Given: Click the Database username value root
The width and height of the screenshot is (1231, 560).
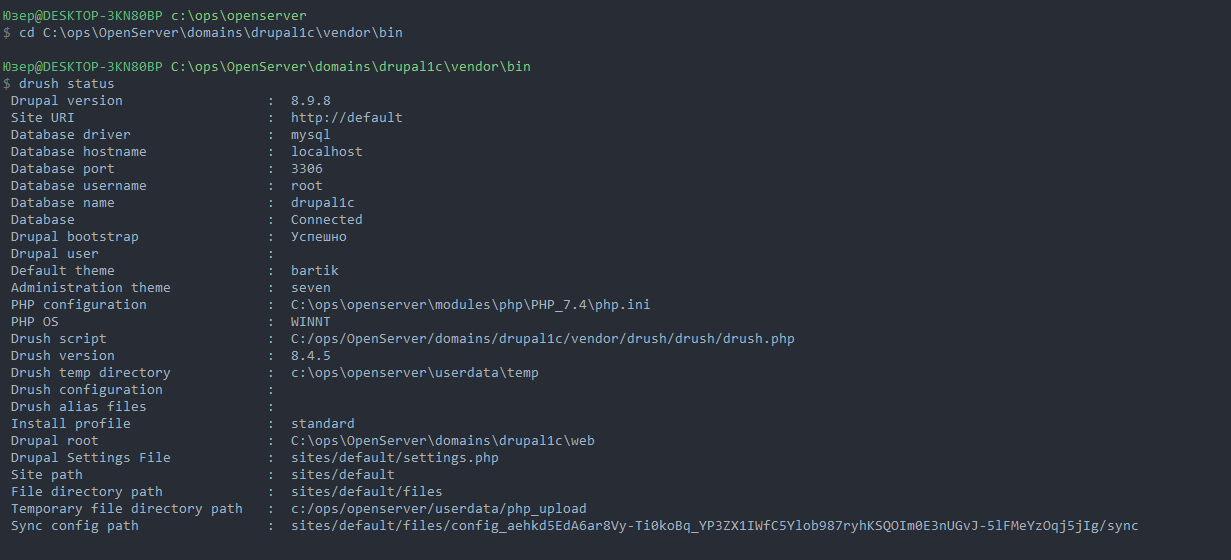Looking at the screenshot, I should 306,186.
